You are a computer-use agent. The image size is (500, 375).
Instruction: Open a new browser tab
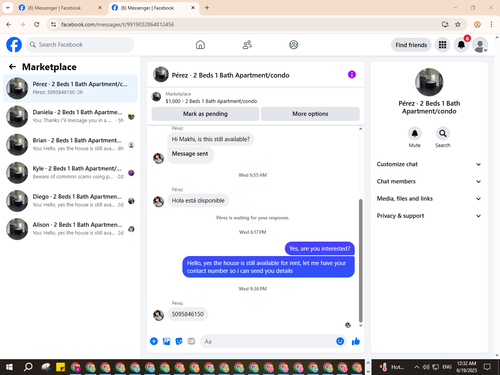point(207,8)
